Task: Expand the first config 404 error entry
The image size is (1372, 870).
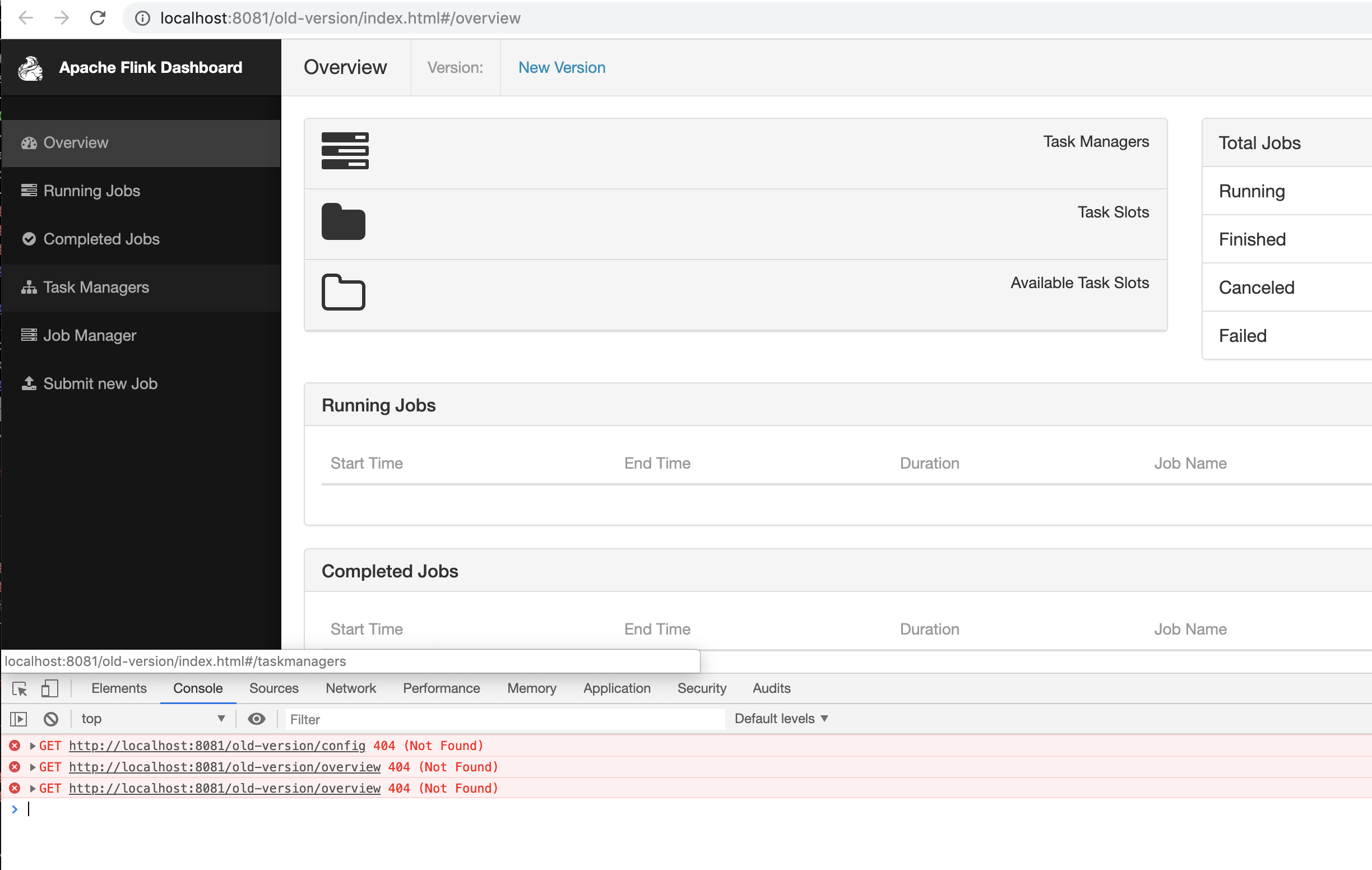Action: [33, 746]
